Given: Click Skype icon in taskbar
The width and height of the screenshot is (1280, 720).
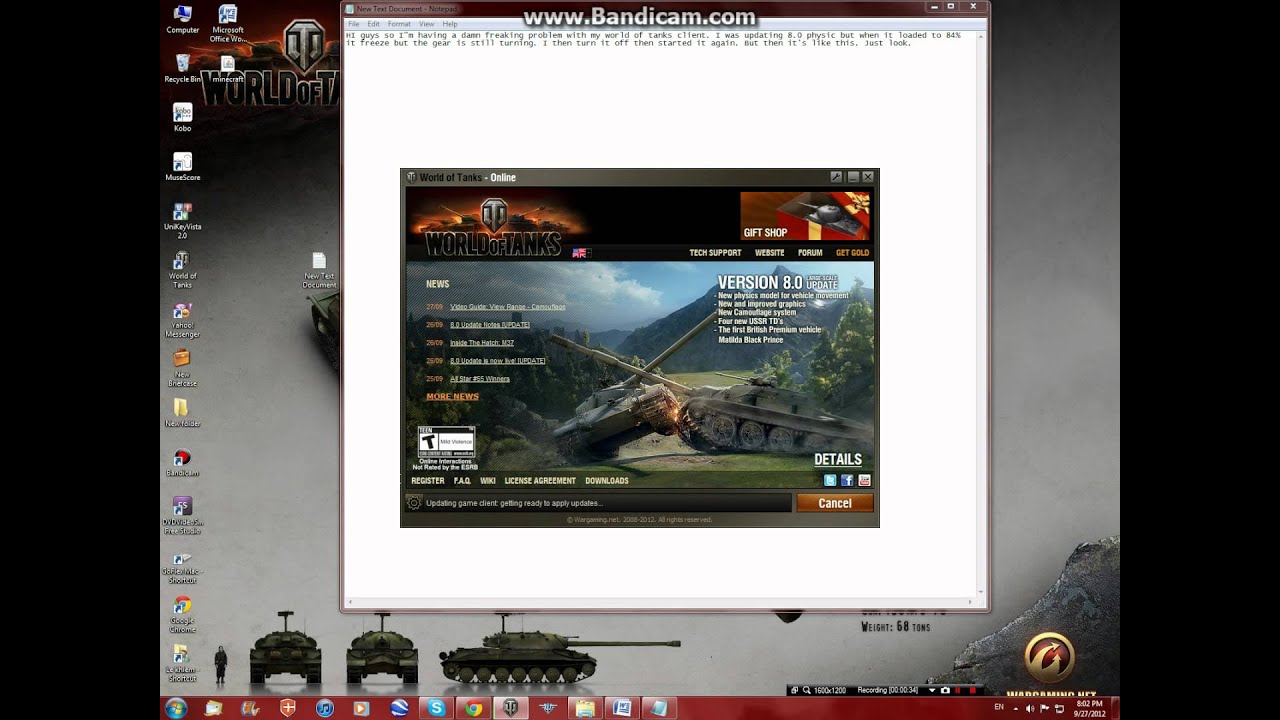Looking at the screenshot, I should 436,708.
